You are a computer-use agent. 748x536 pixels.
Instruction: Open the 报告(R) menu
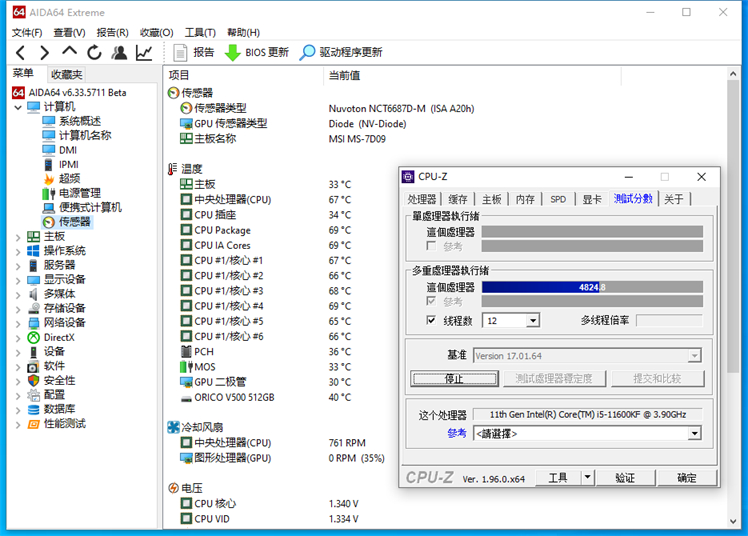pyautogui.click(x=113, y=32)
